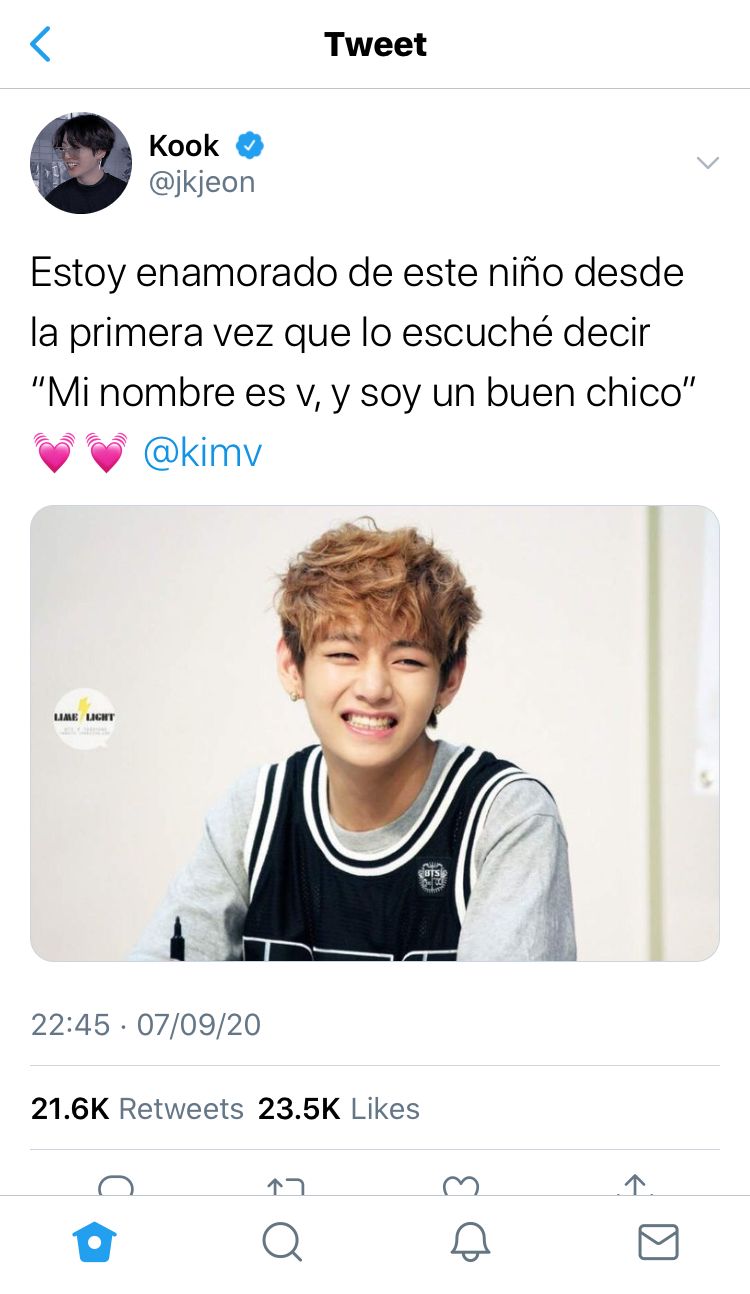
Task: Tap the back arrow icon
Action: coord(40,44)
